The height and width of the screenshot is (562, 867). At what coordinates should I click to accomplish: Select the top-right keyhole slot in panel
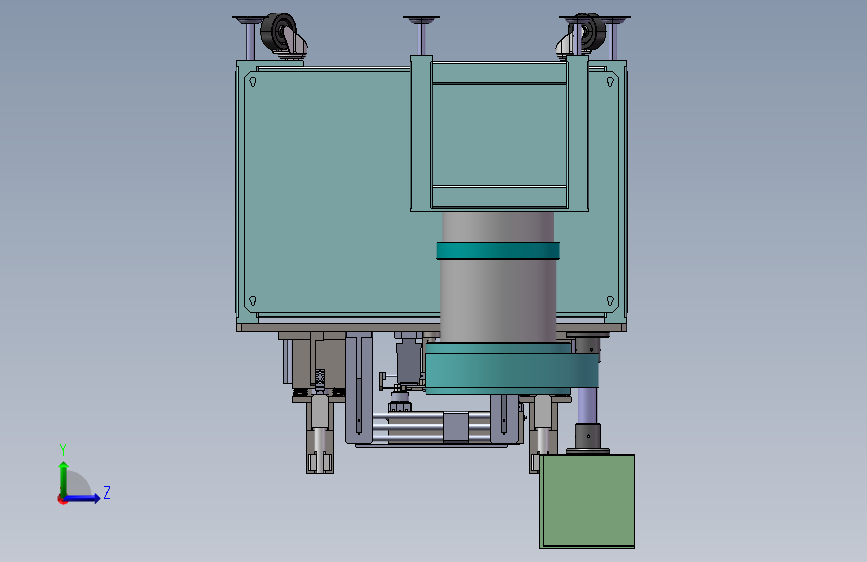(x=610, y=82)
